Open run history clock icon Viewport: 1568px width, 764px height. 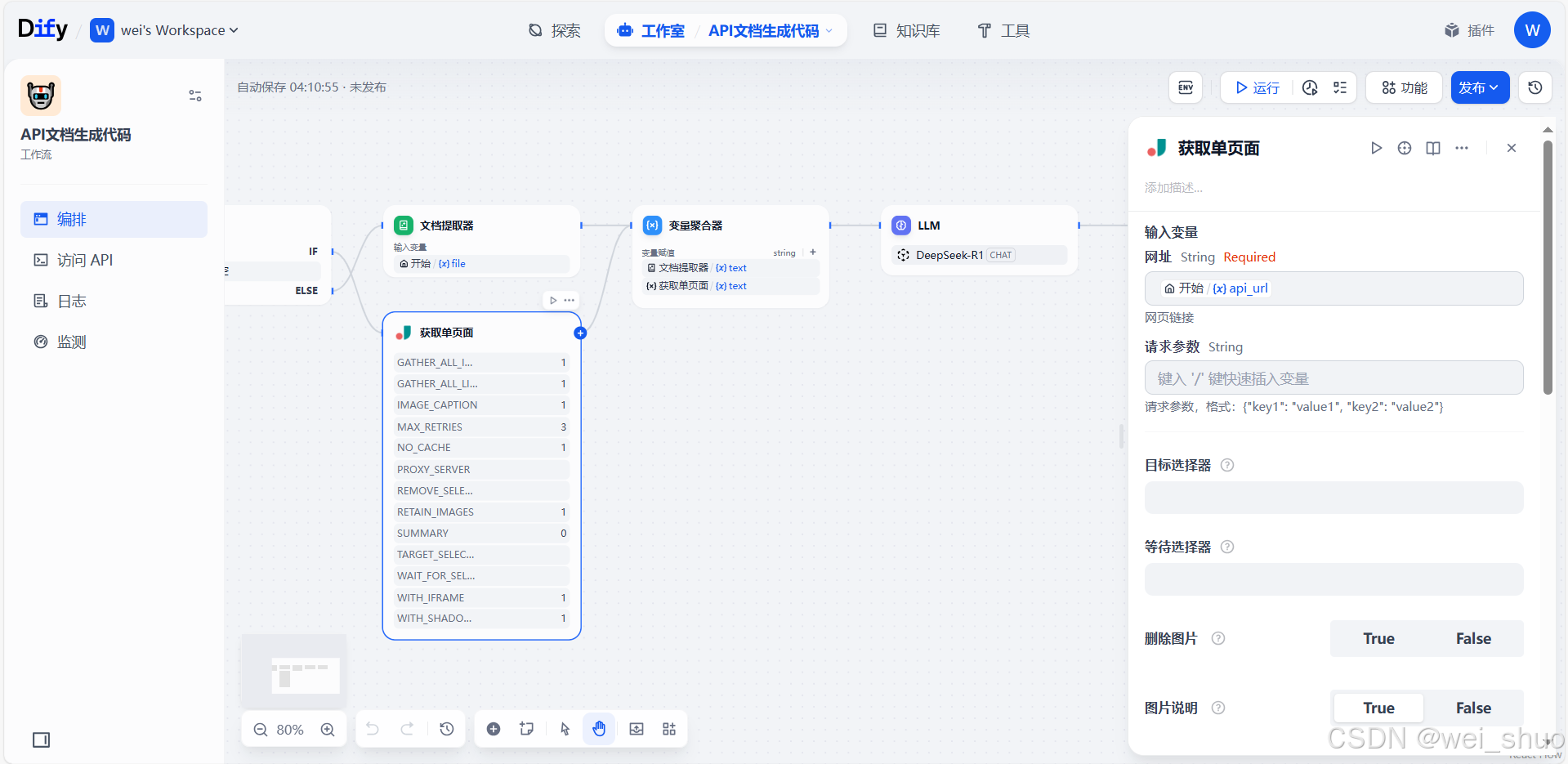(x=1310, y=87)
